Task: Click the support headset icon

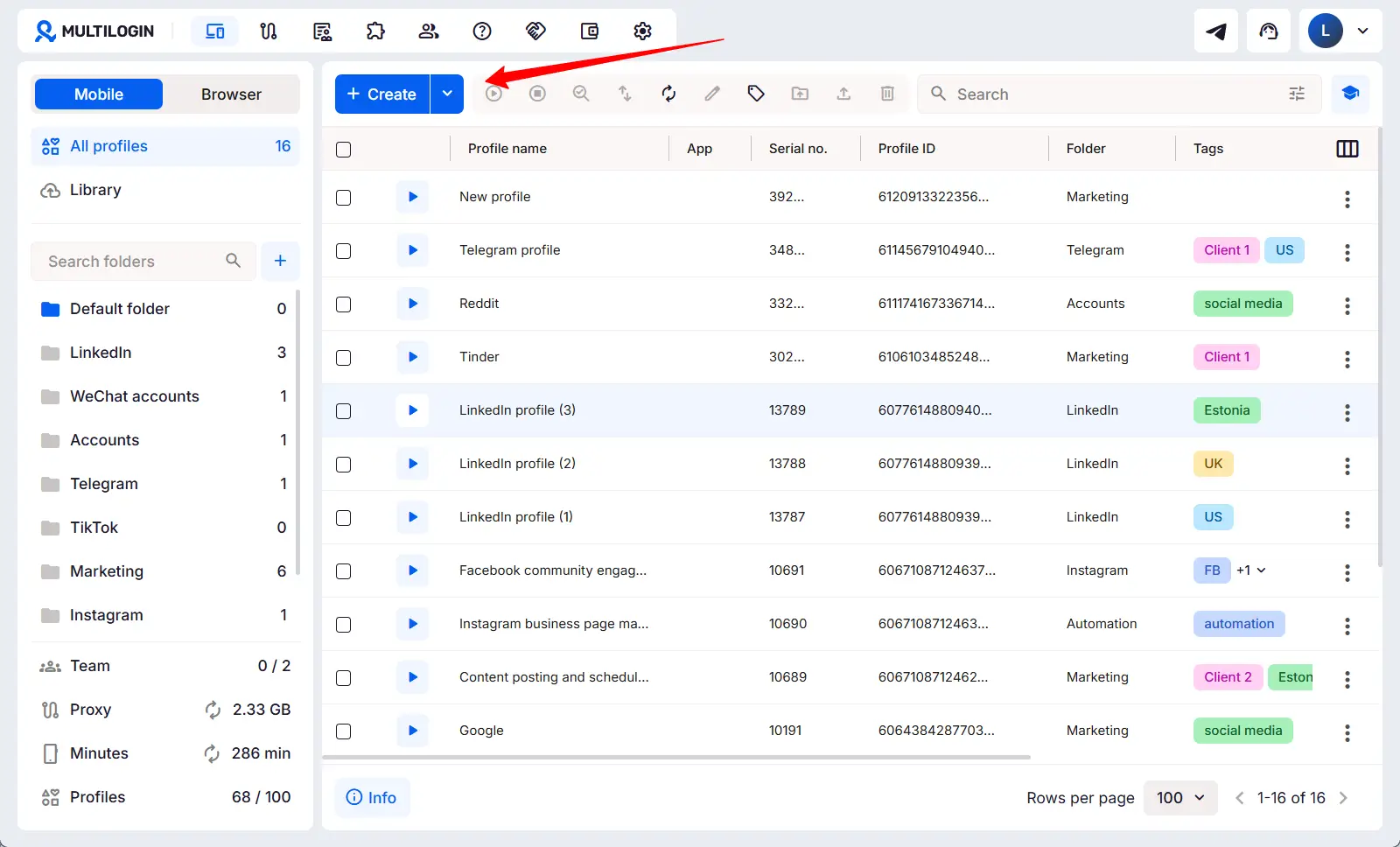Action: [1269, 31]
